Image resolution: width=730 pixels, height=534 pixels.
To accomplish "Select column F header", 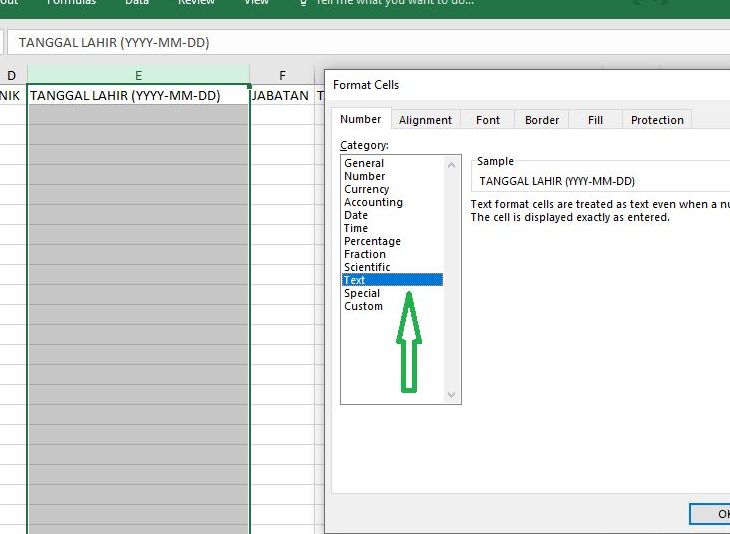I will (282, 75).
